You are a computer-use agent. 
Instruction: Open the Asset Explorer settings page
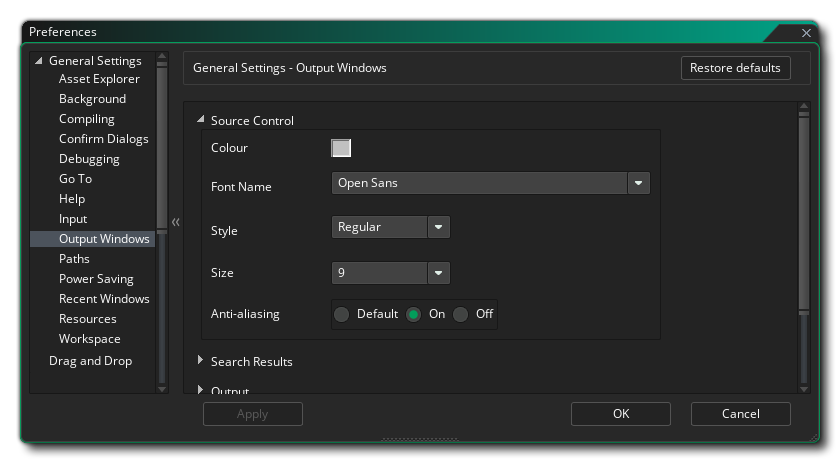click(99, 79)
